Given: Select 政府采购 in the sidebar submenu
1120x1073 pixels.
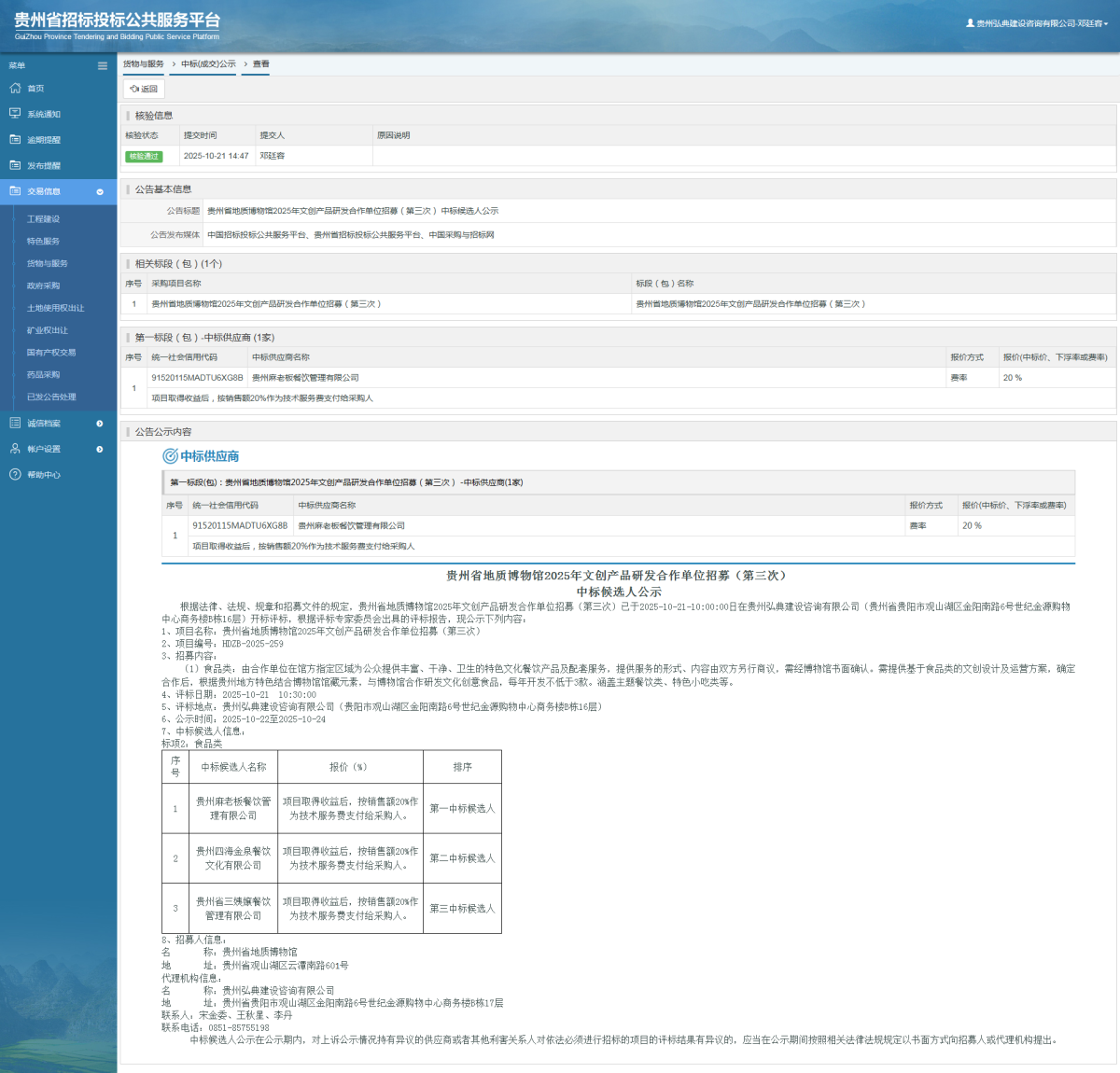Looking at the screenshot, I should 43,286.
